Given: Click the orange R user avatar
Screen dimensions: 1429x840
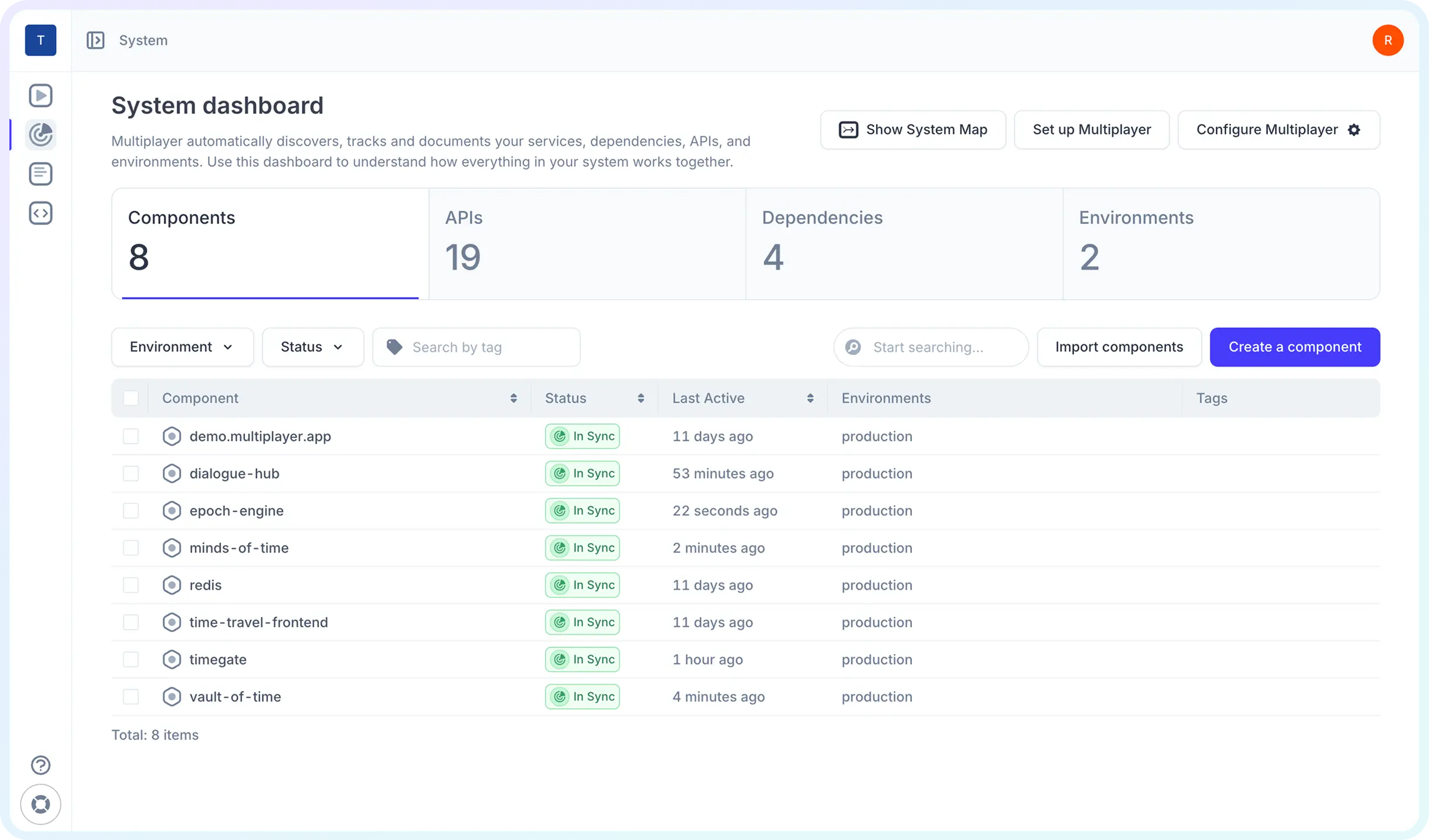Looking at the screenshot, I should 1387,40.
